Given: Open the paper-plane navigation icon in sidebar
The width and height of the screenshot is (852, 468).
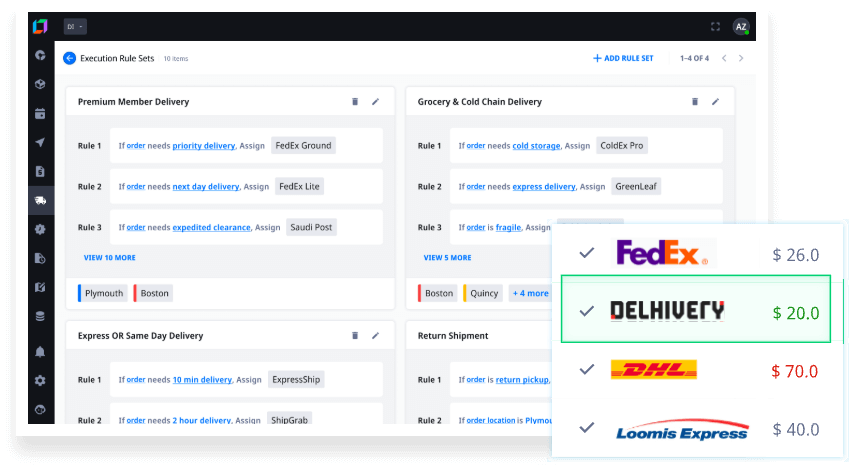Looking at the screenshot, I should coord(40,142).
